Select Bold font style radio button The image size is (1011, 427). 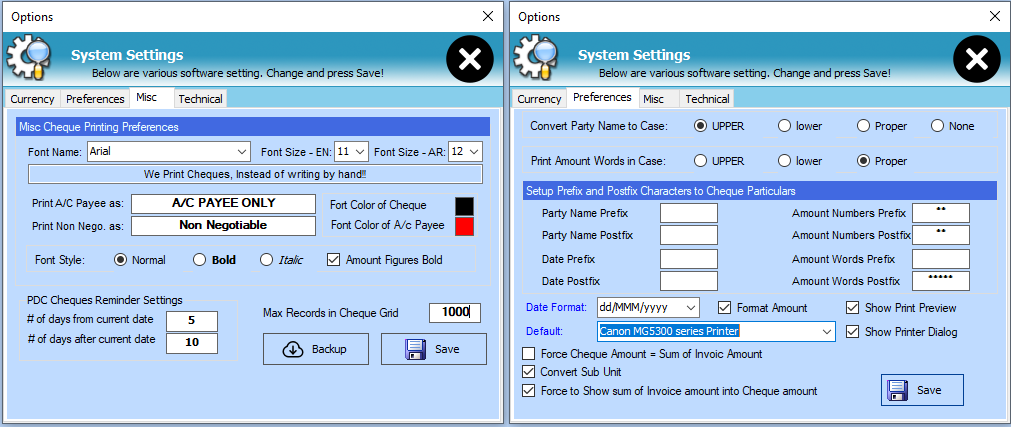click(x=200, y=260)
